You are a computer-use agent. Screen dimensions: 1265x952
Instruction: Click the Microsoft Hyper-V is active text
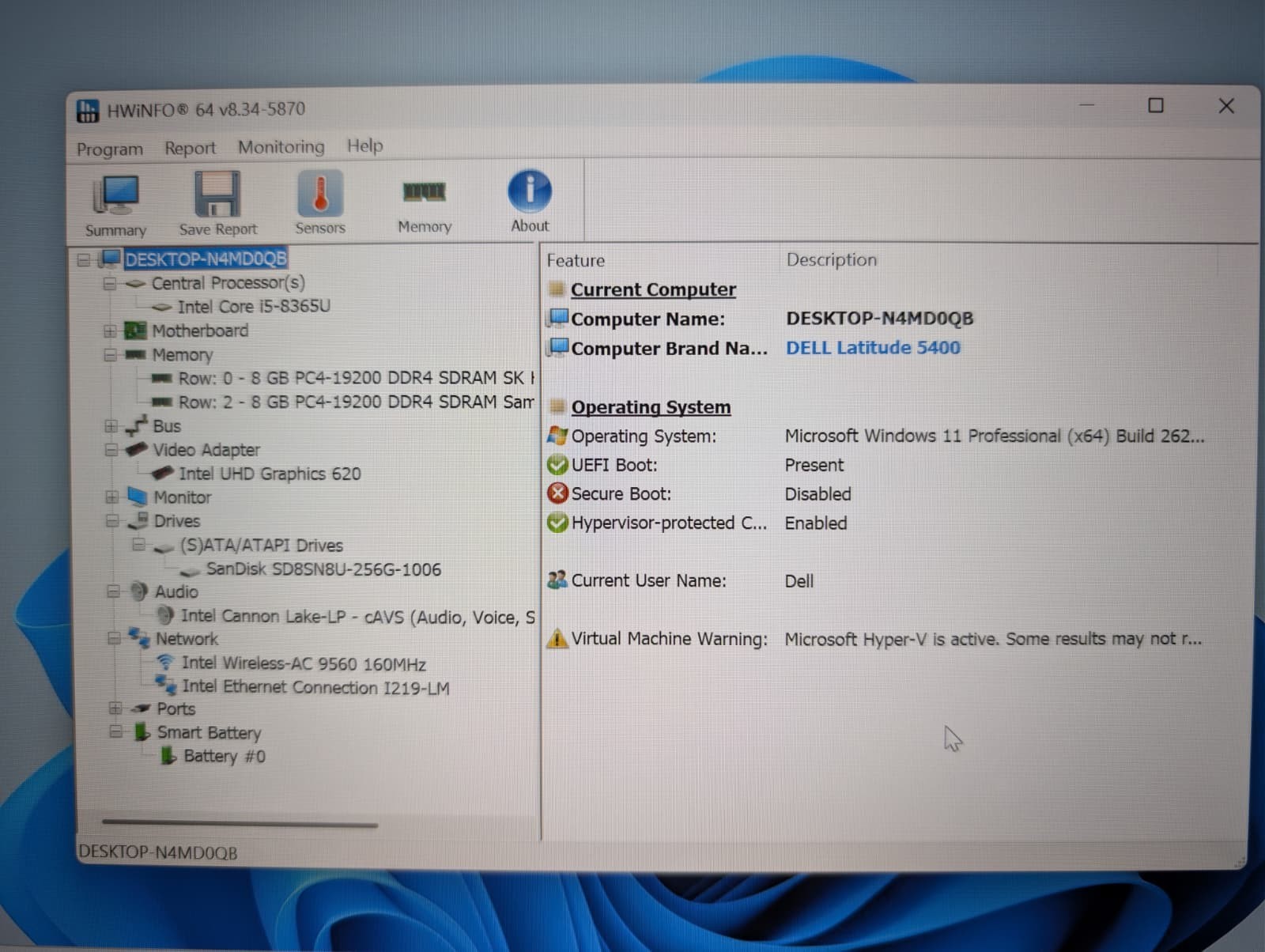click(x=993, y=639)
